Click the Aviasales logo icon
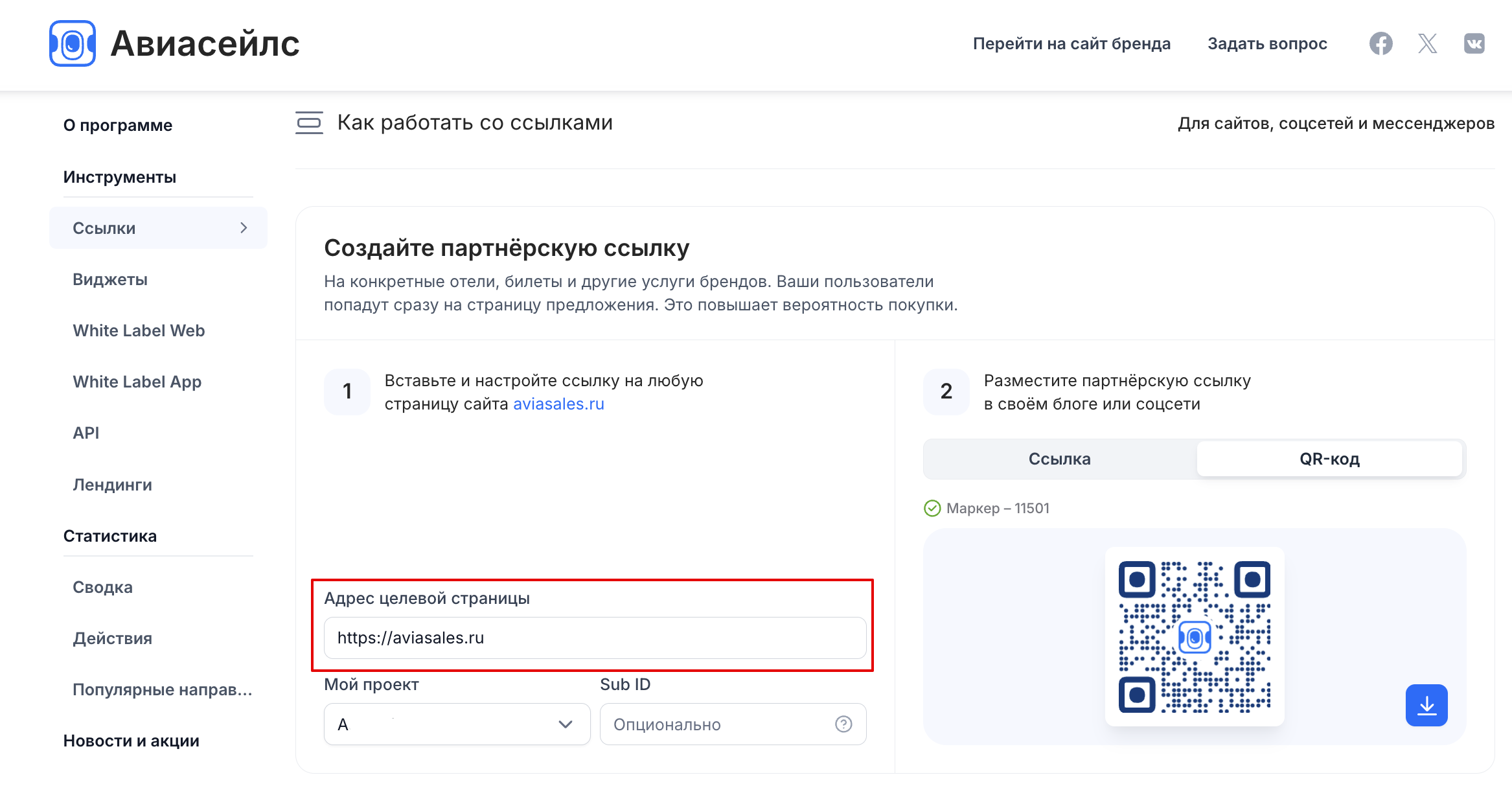Image resolution: width=1512 pixels, height=797 pixels. coord(73,43)
